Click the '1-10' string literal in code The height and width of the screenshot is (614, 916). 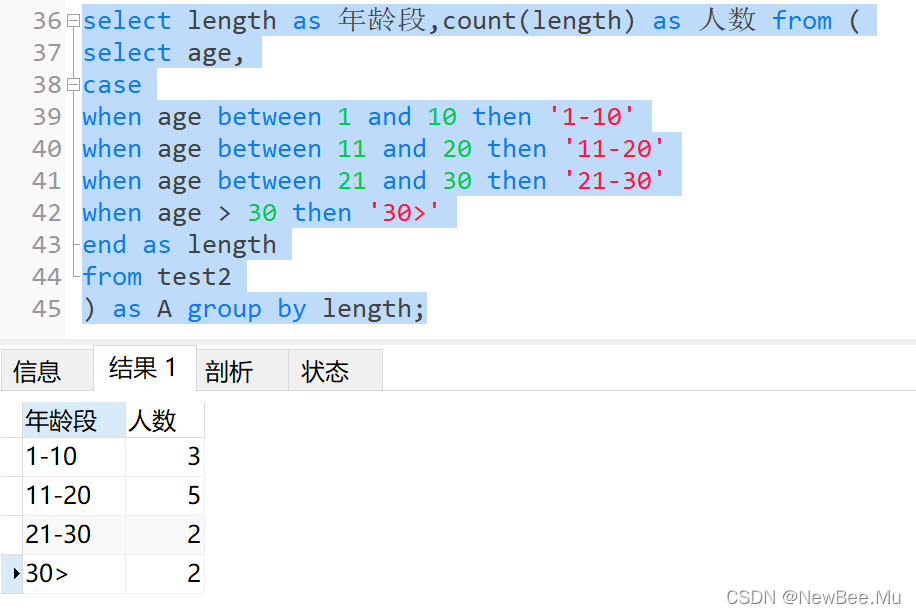coord(592,117)
